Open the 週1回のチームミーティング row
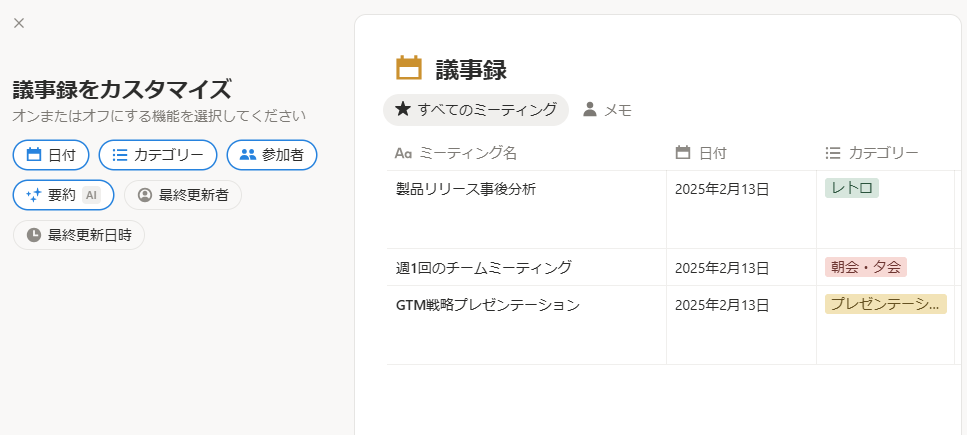967x435 pixels. coord(484,267)
